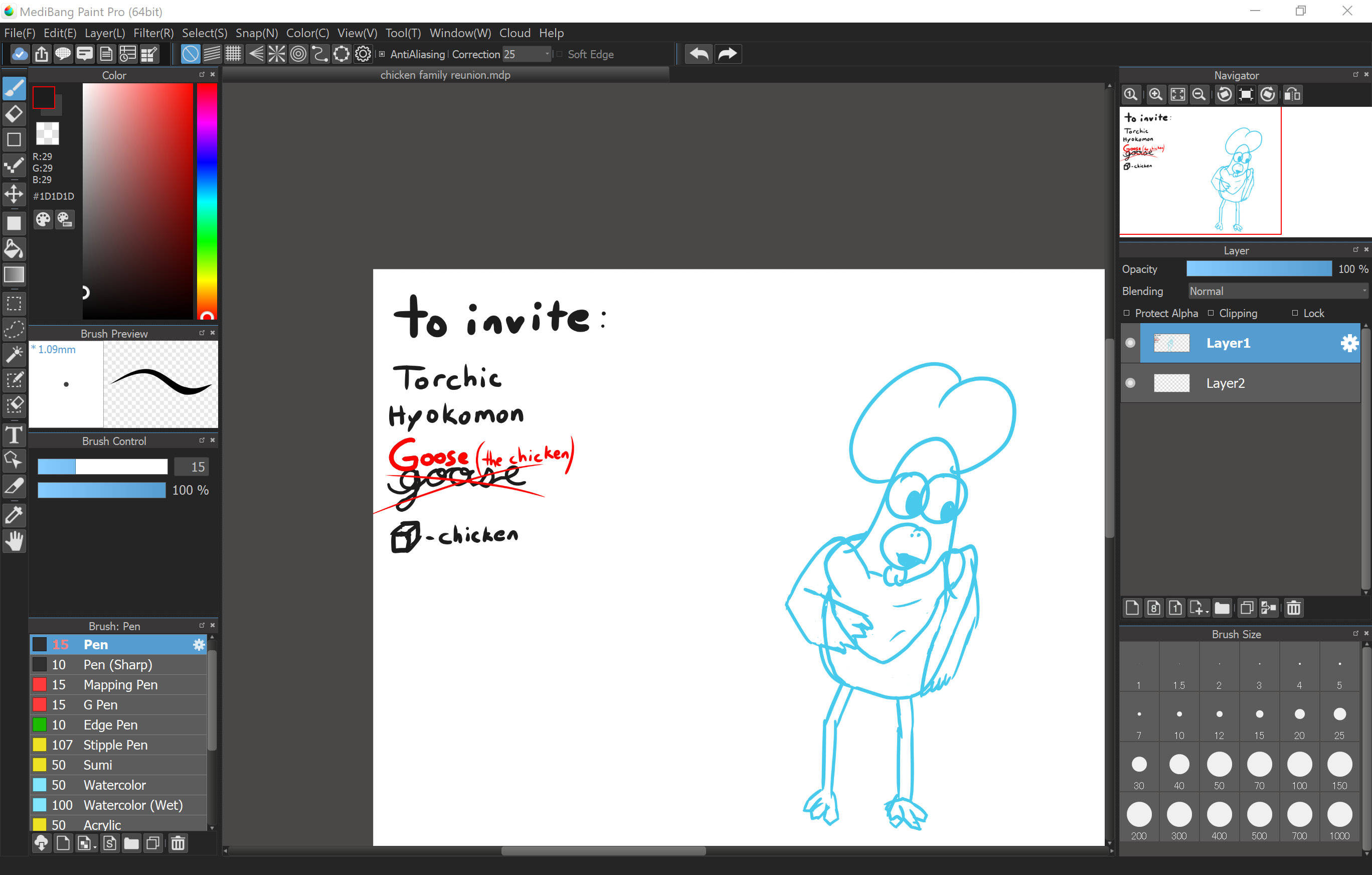Open the Filter menu

[x=153, y=33]
